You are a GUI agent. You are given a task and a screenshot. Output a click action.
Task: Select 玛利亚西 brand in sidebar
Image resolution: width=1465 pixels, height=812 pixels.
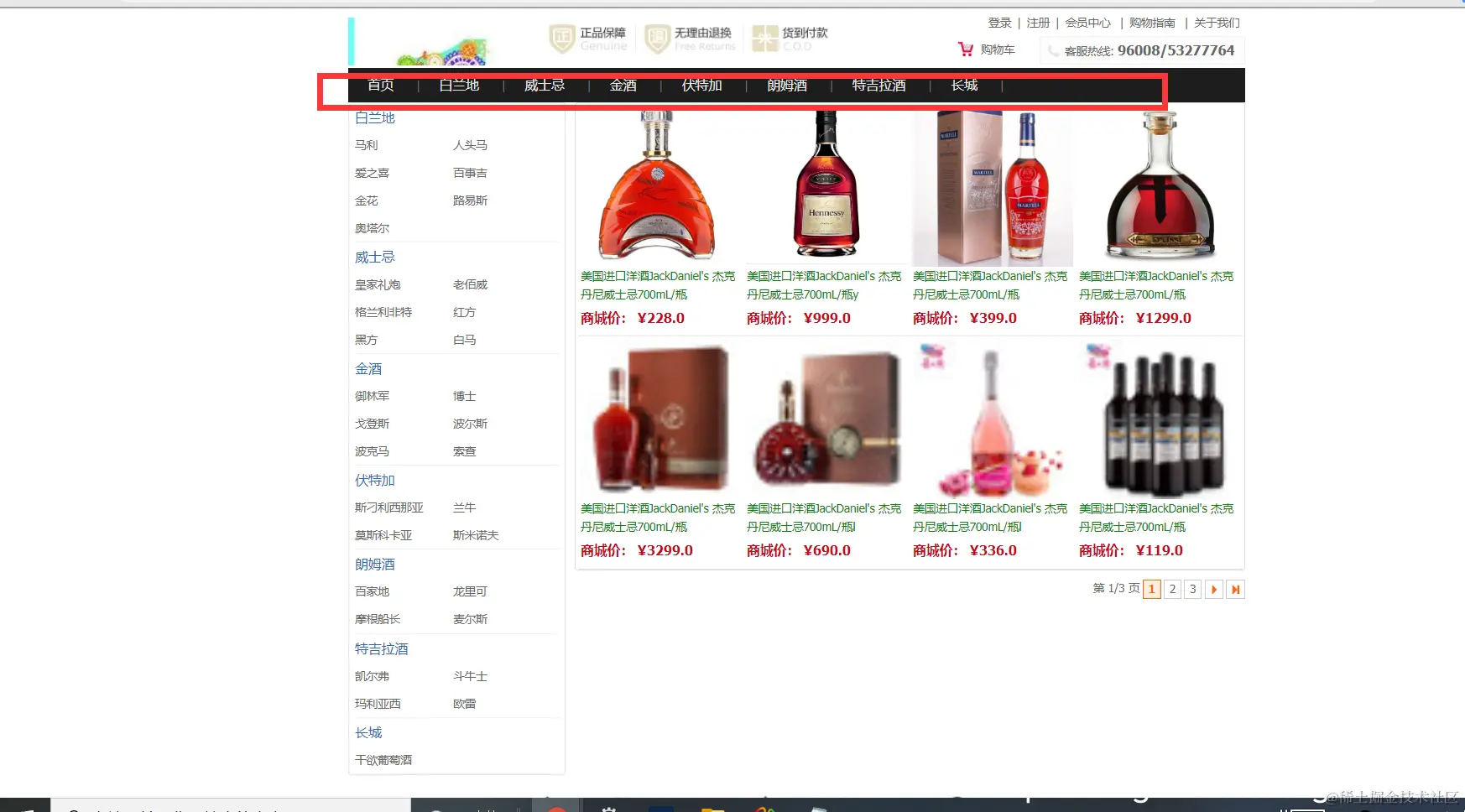(x=378, y=704)
